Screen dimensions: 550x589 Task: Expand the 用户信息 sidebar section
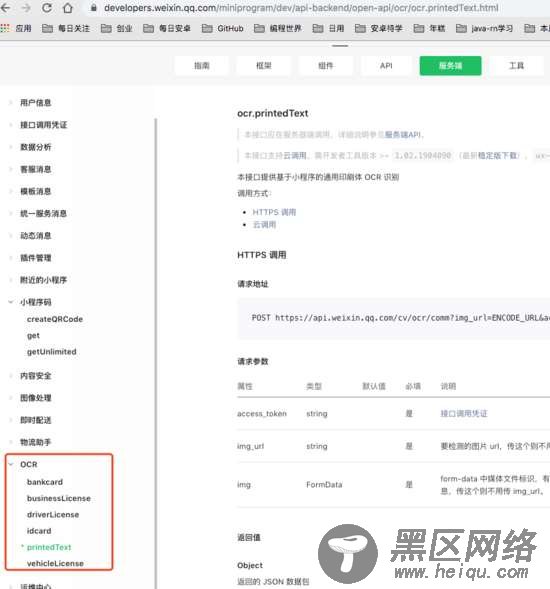(x=35, y=103)
